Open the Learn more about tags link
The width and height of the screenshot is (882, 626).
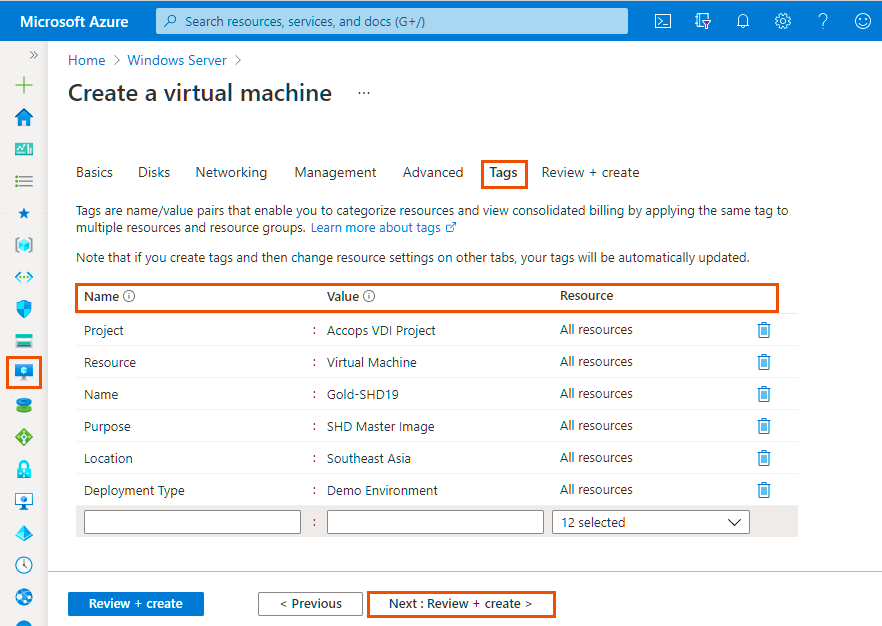point(383,228)
